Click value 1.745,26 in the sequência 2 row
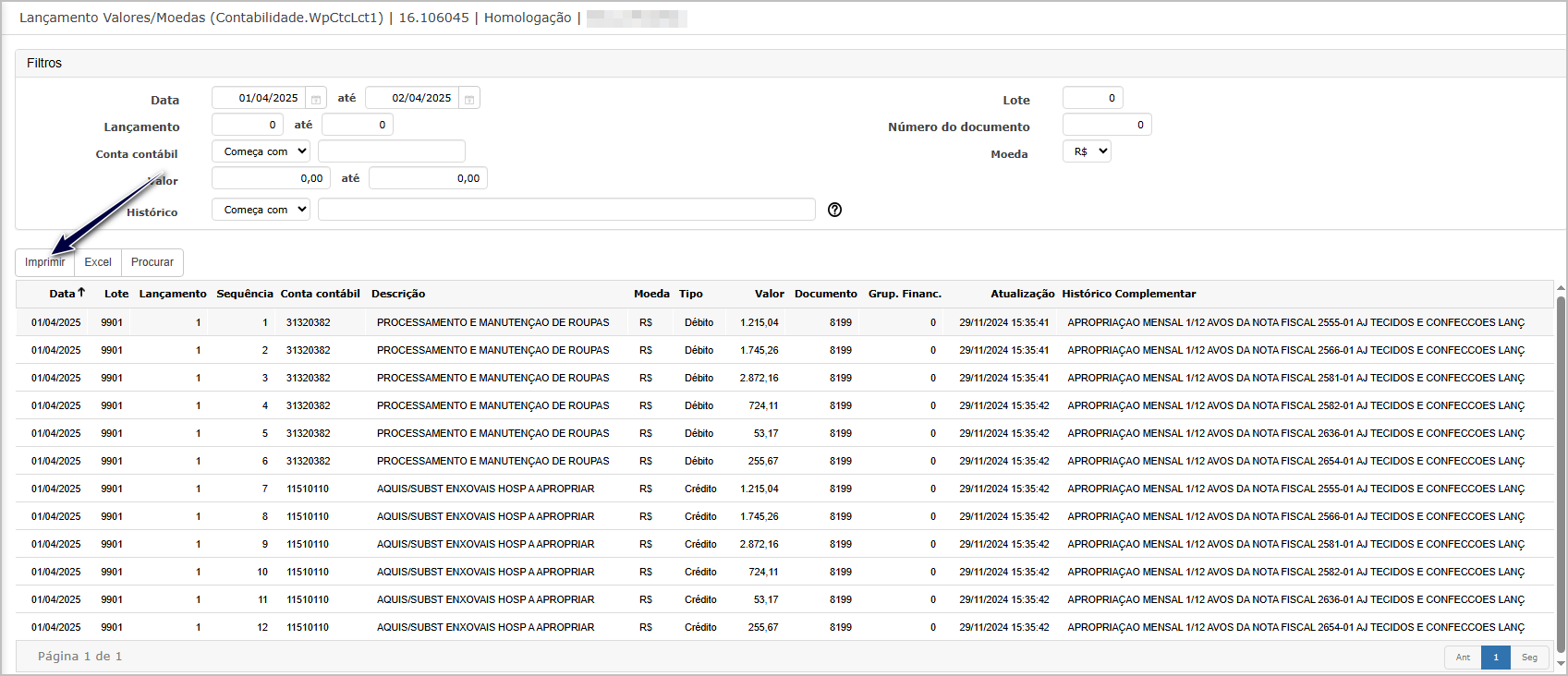 tap(760, 350)
